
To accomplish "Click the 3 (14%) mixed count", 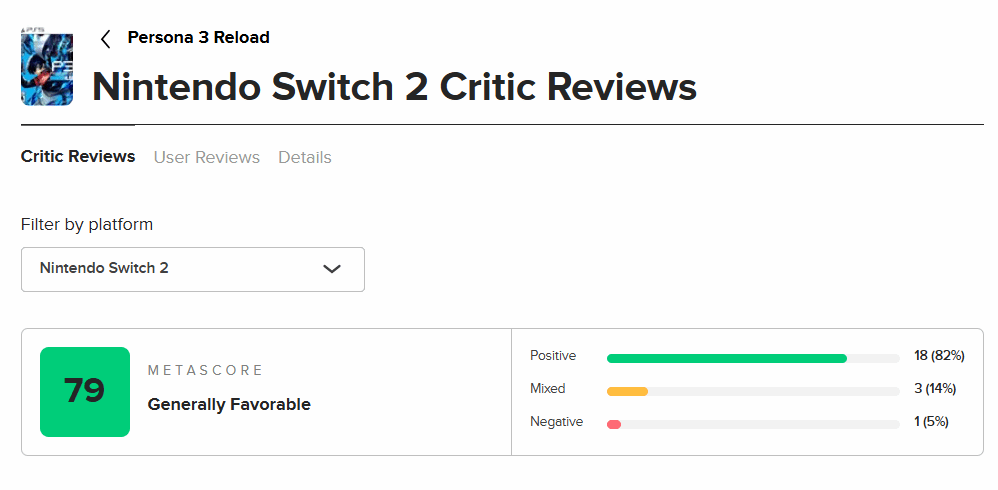I will point(936,389).
